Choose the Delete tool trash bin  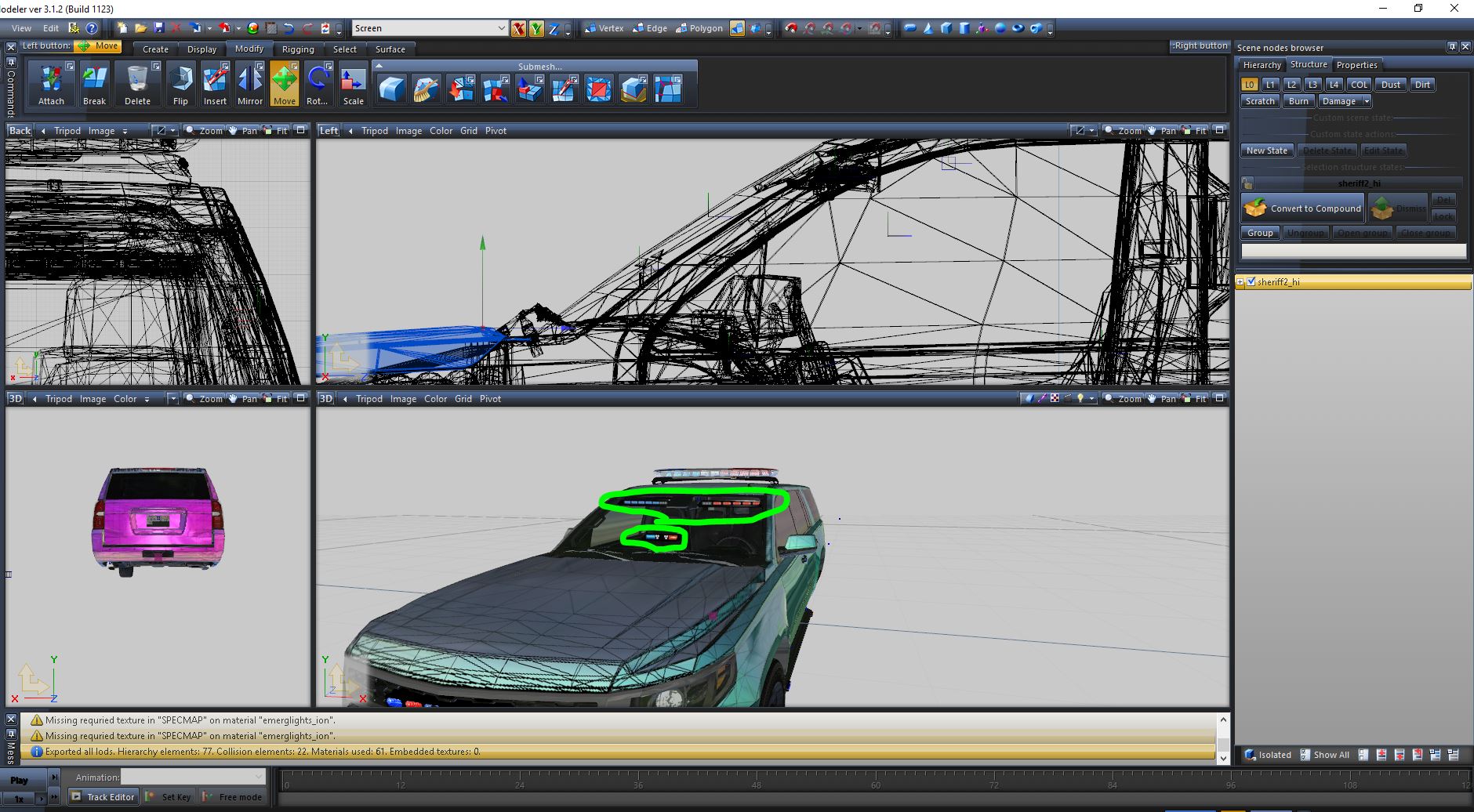click(x=137, y=85)
